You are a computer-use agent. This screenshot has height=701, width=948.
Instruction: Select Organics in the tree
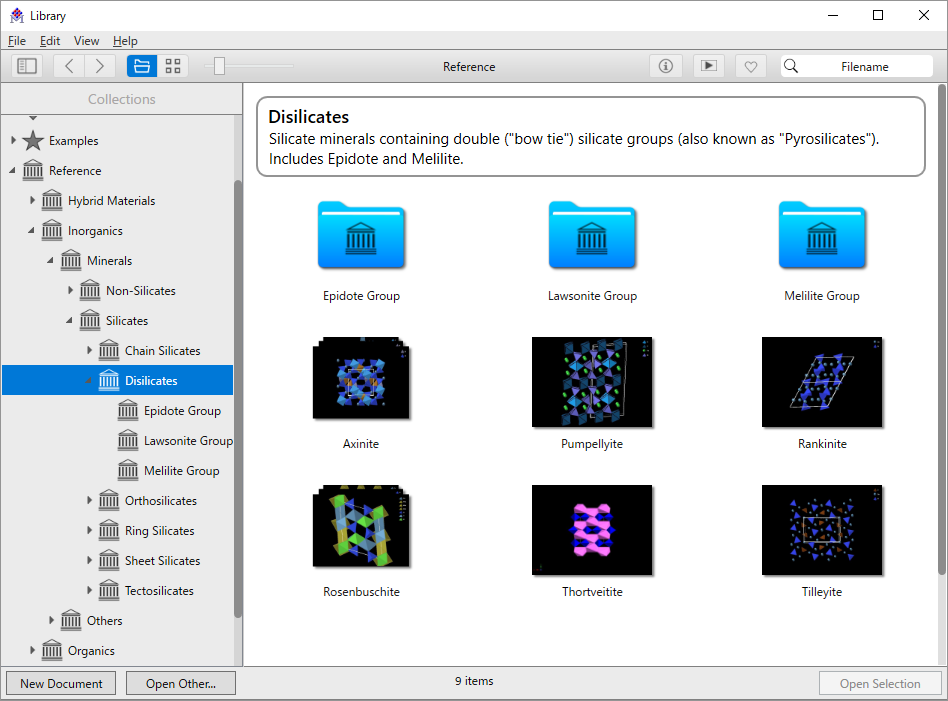(x=91, y=651)
